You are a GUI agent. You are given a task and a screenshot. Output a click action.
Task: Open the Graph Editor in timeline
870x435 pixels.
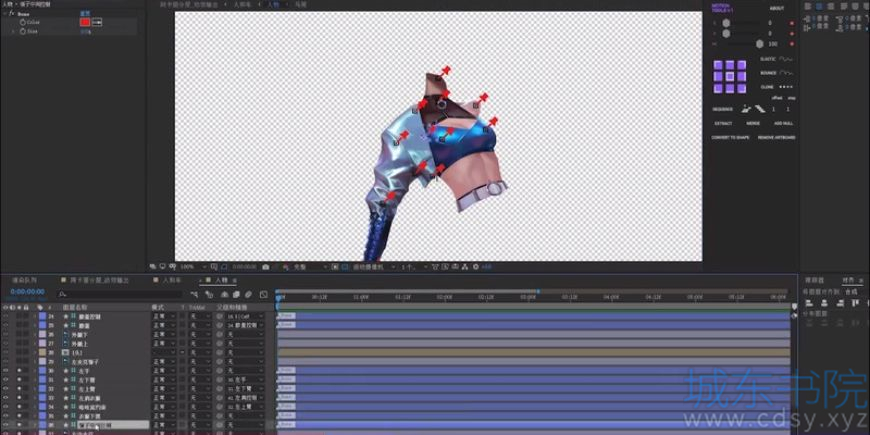264,295
